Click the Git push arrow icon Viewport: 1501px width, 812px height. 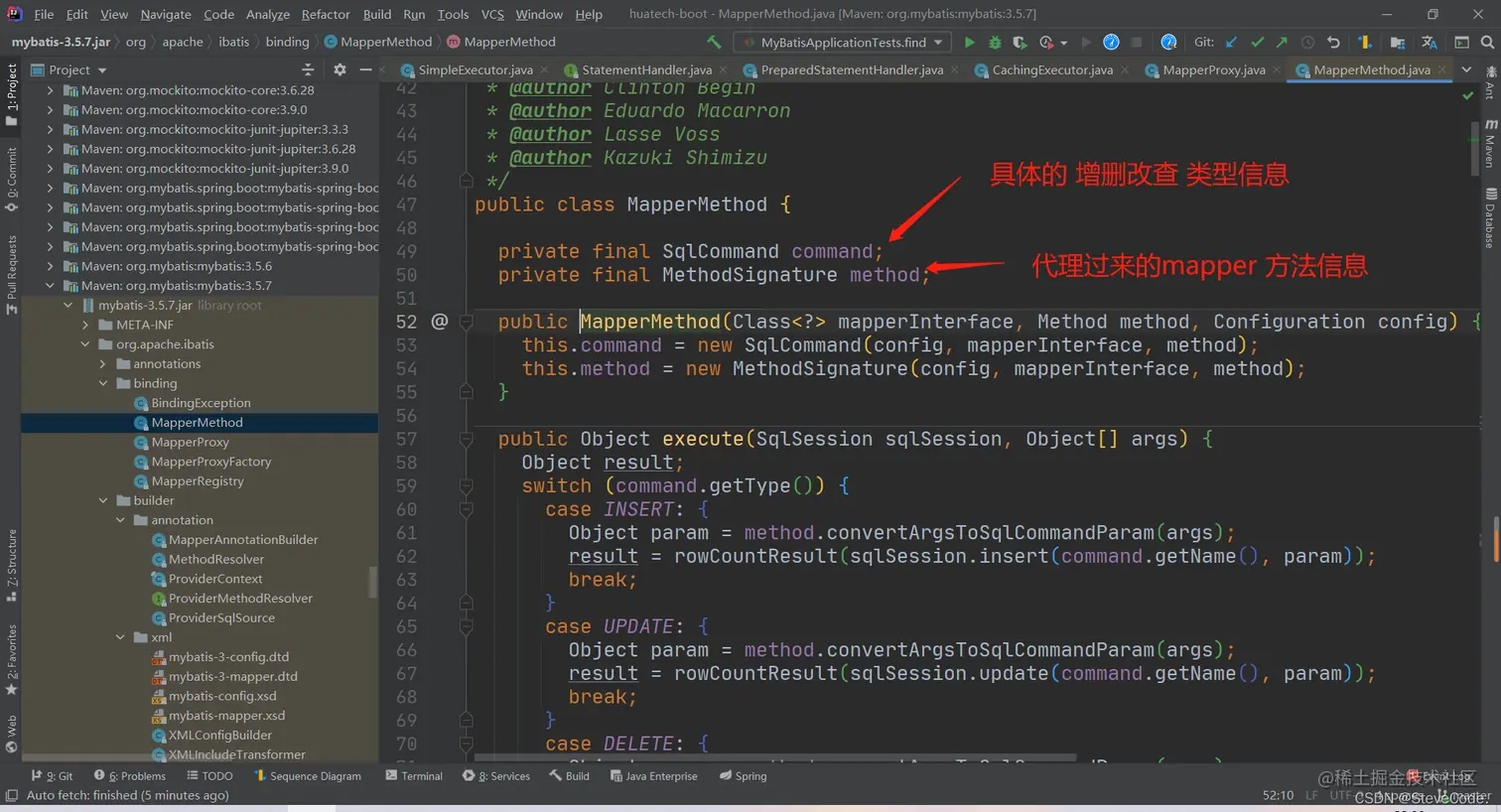(1282, 42)
